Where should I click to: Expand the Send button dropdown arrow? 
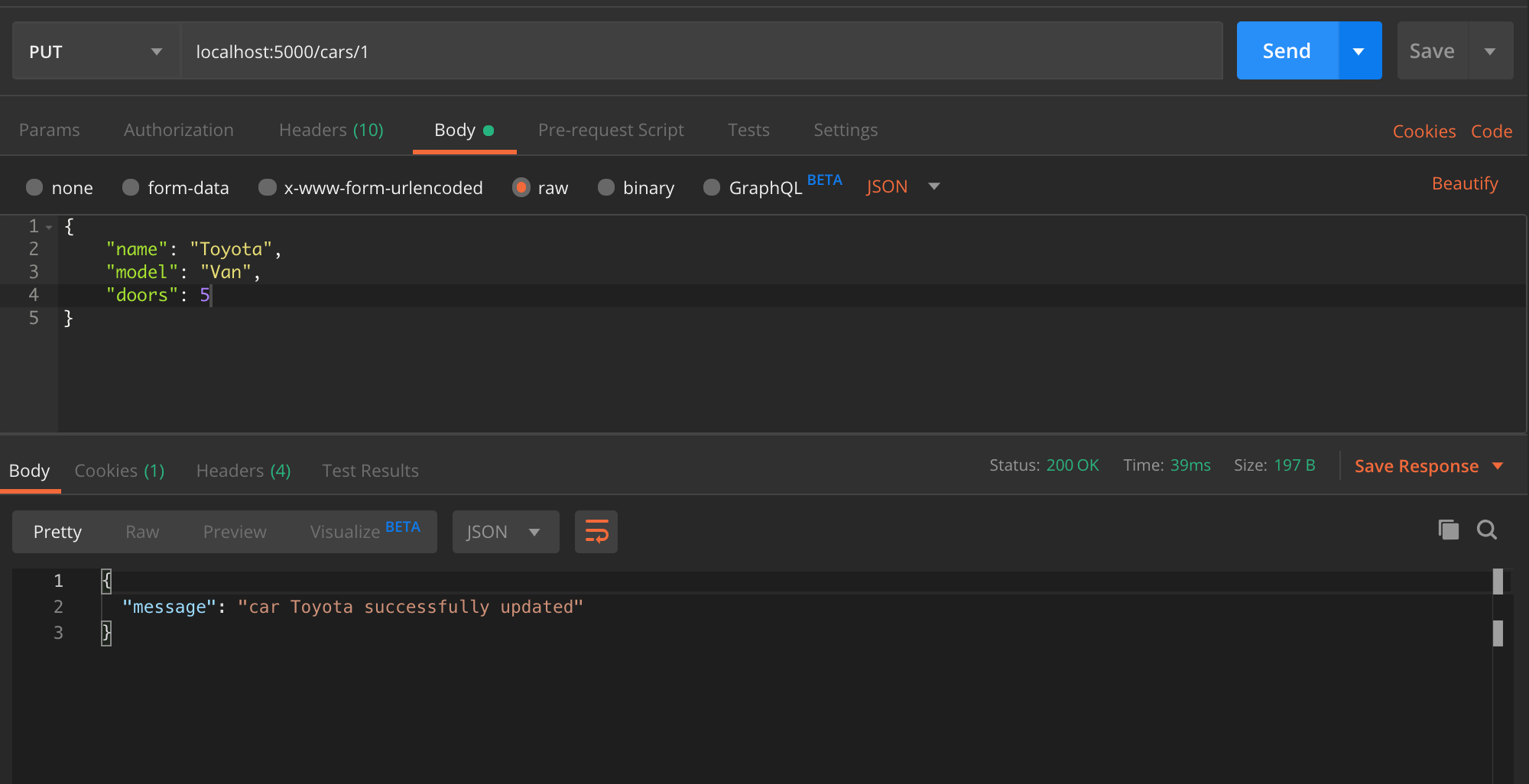(1359, 50)
